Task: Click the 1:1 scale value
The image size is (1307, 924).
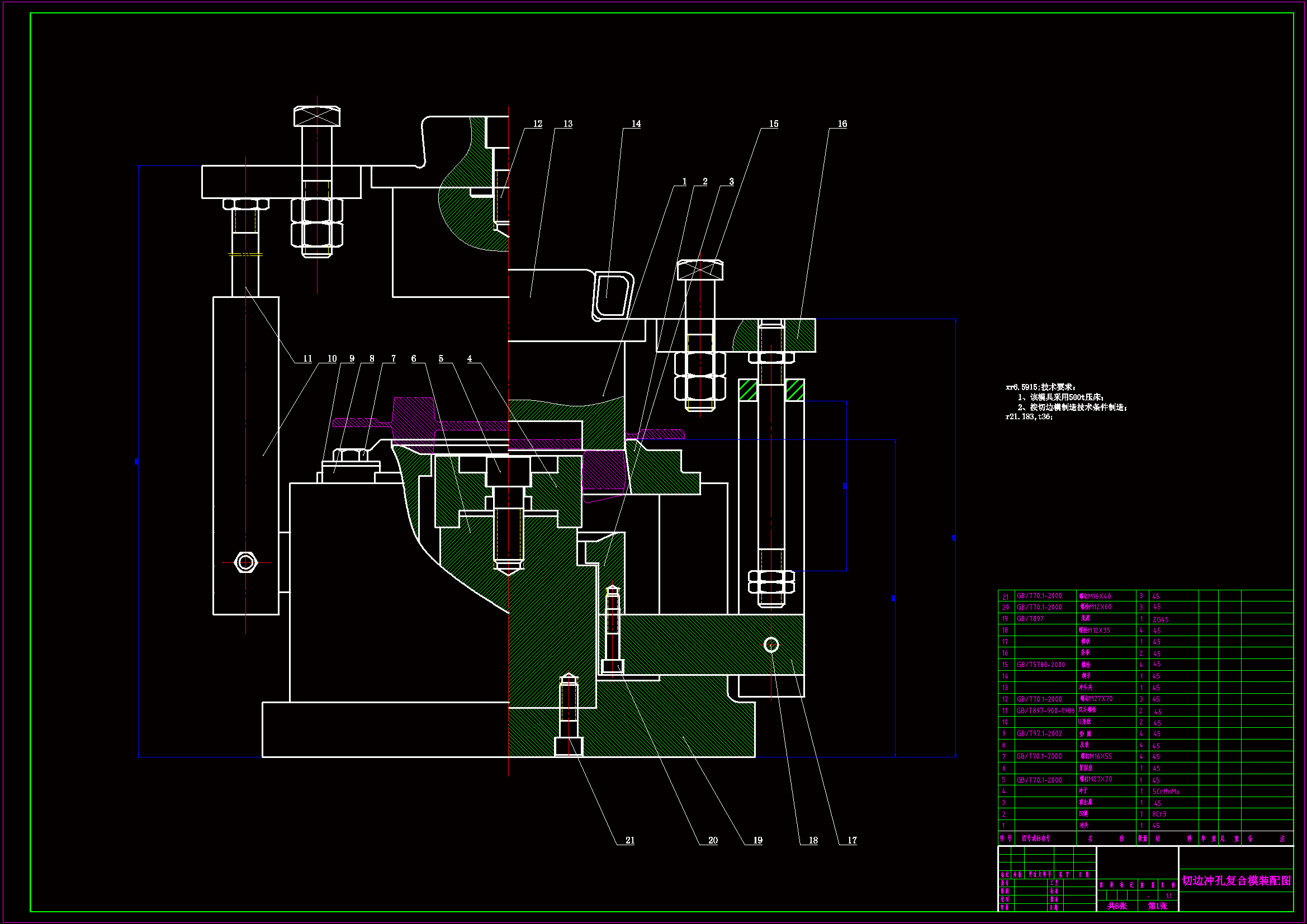Action: click(1168, 896)
